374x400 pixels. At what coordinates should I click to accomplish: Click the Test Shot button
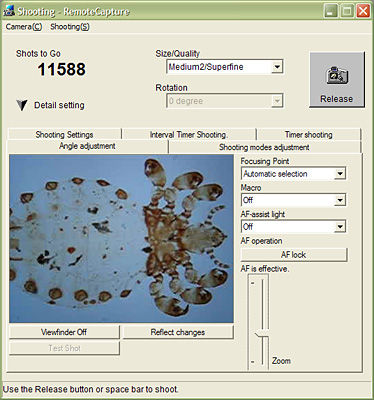point(64,348)
